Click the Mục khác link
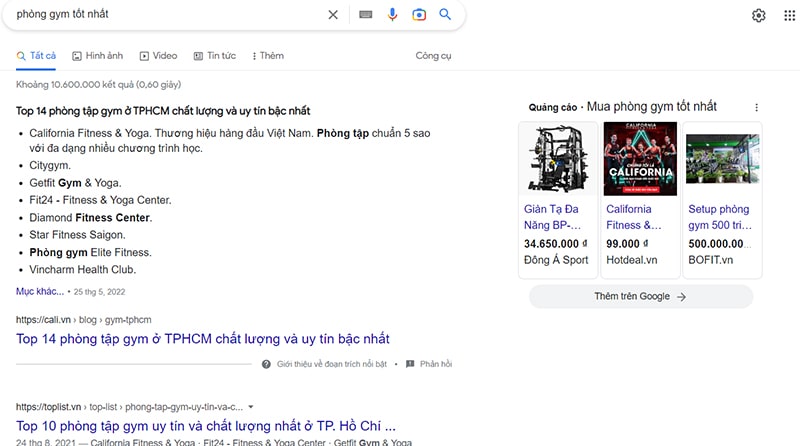800x446 pixels. (x=40, y=291)
